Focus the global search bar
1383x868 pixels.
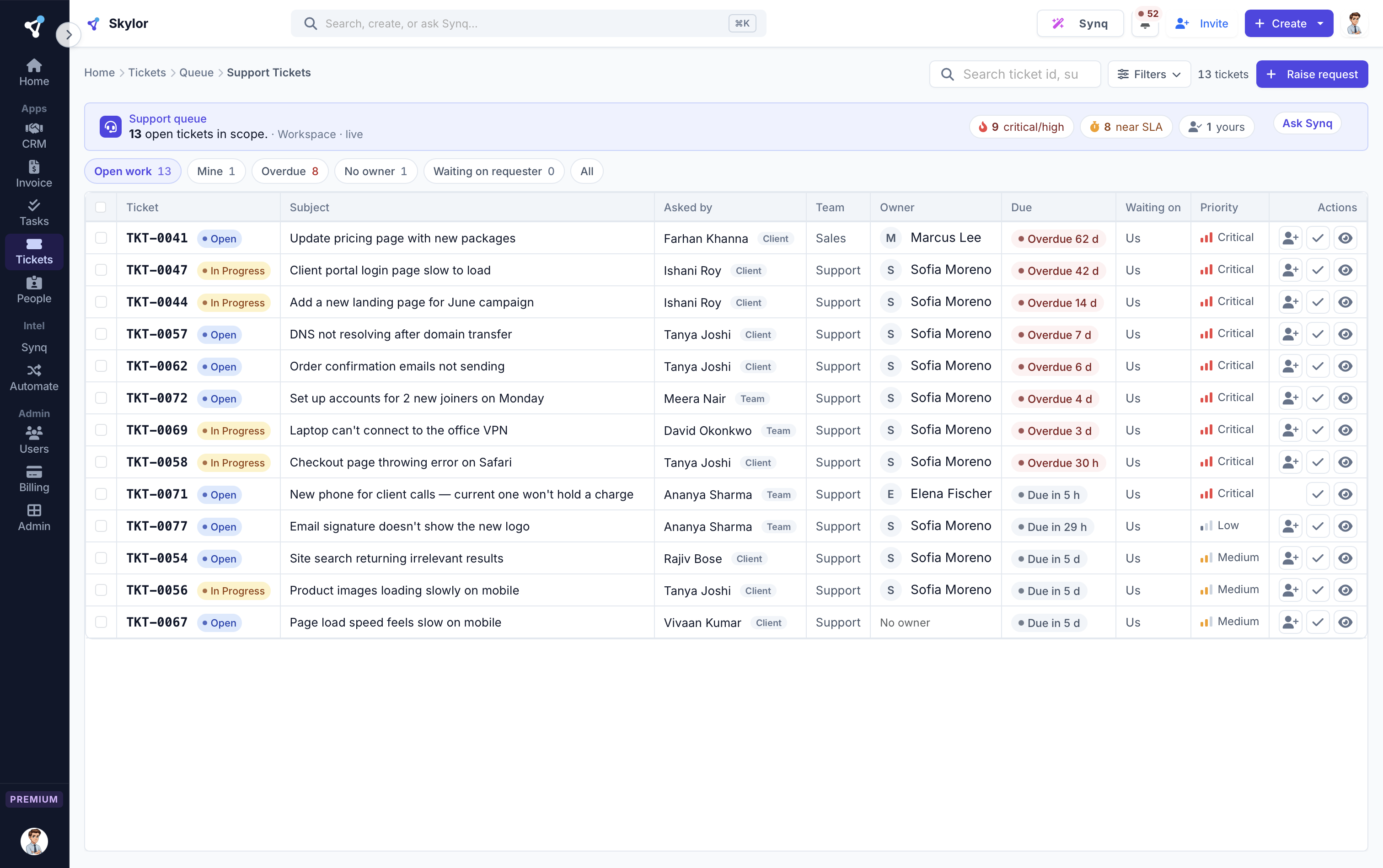tap(528, 23)
